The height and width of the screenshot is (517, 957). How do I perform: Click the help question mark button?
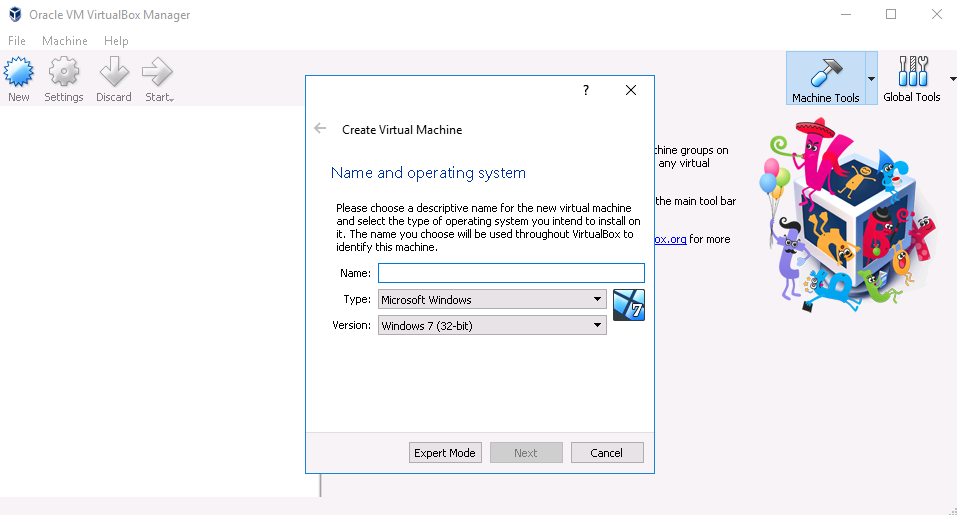pos(586,90)
